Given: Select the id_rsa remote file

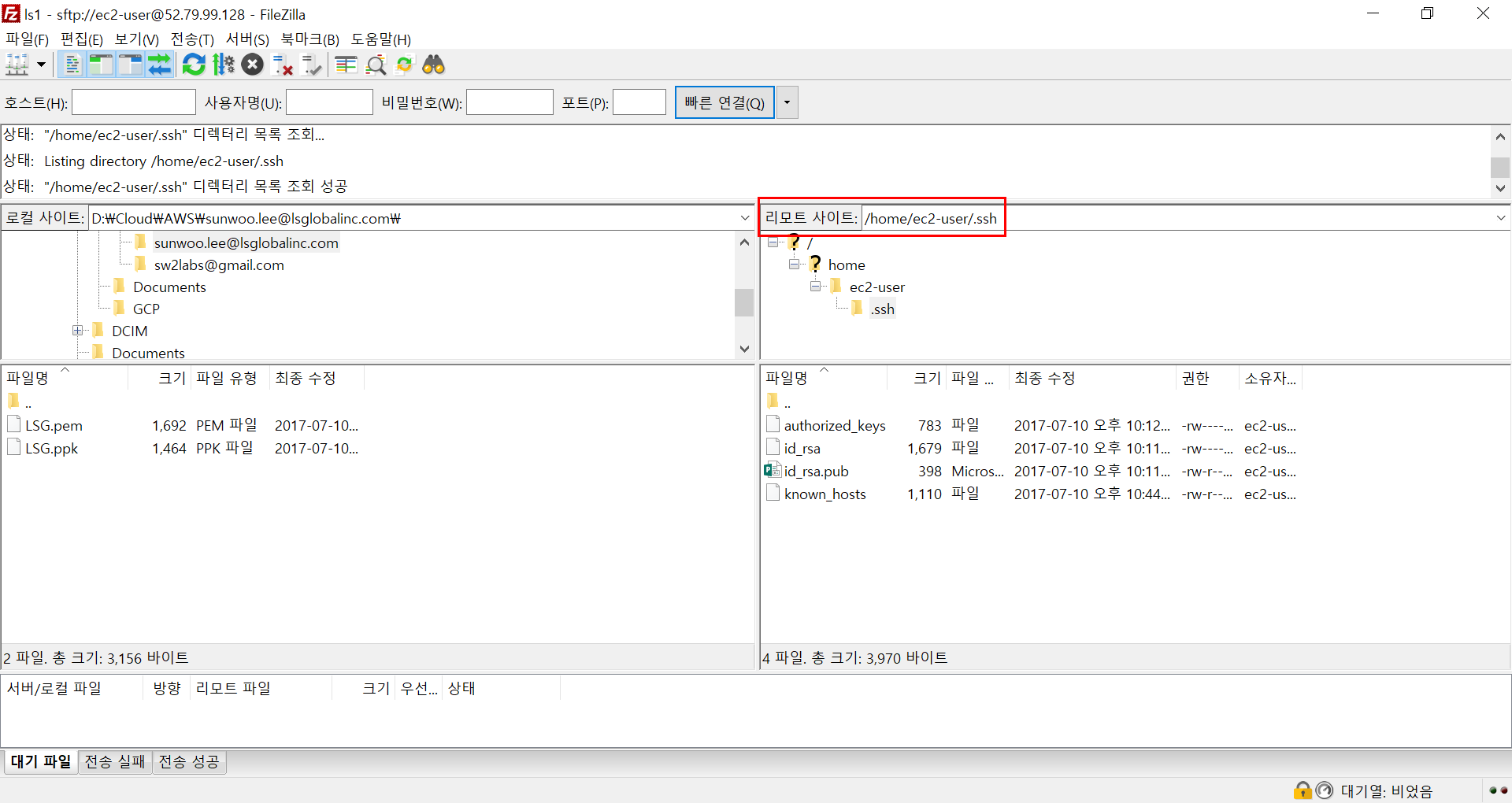Looking at the screenshot, I should click(802, 448).
